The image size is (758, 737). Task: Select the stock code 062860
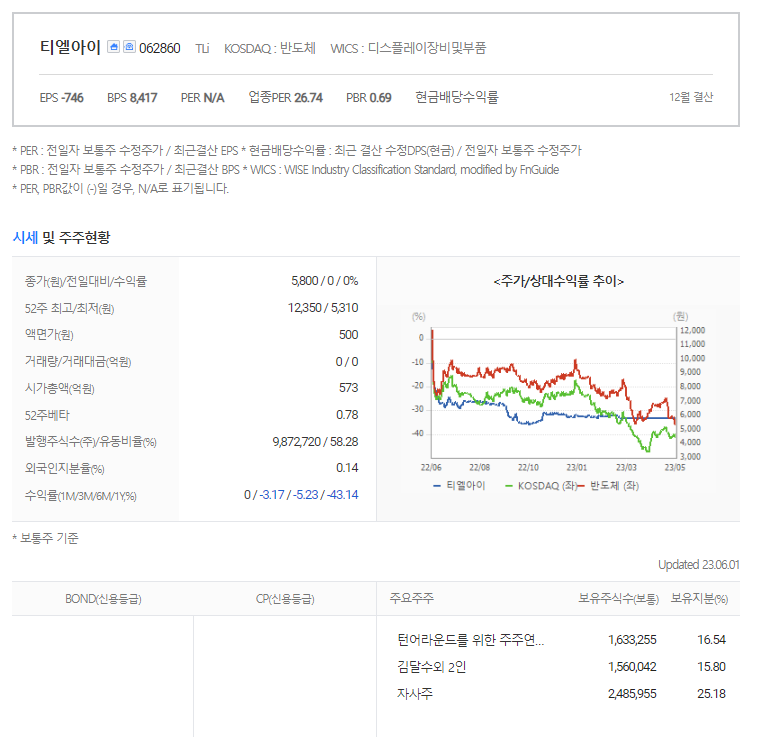coord(160,48)
